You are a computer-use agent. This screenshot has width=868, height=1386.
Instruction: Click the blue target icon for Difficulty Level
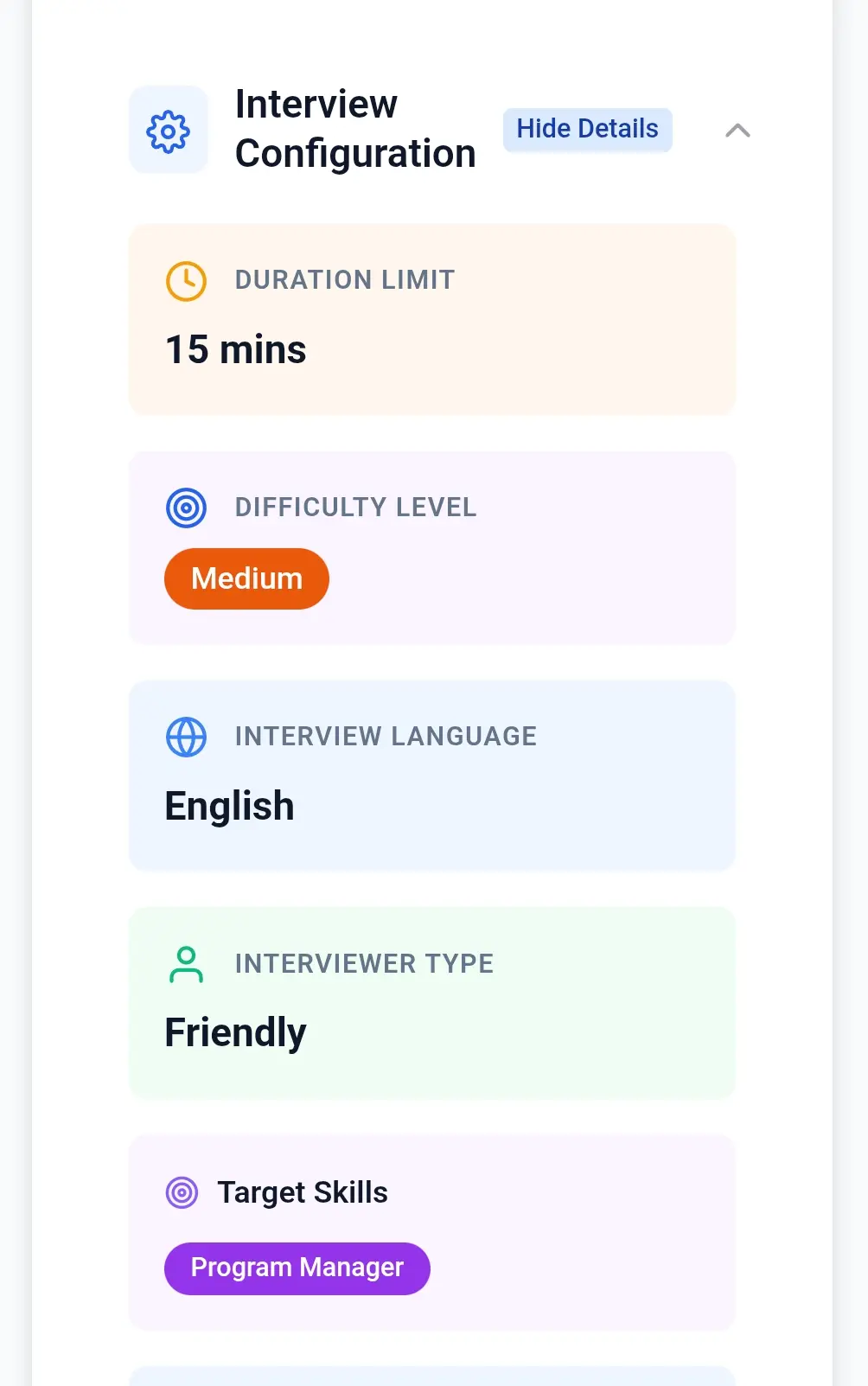pos(186,508)
